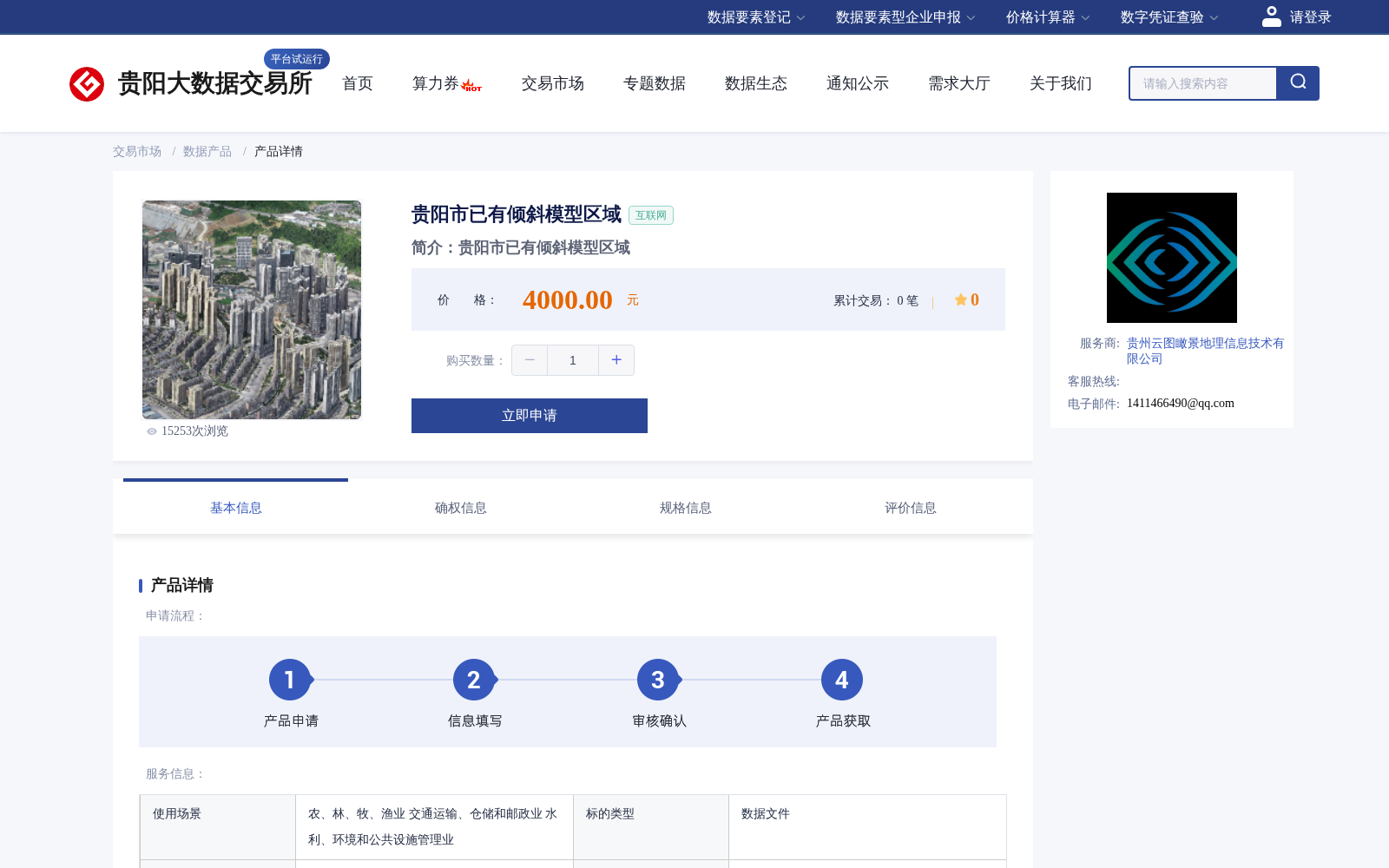This screenshot has width=1389, height=868.
Task: Click the HOT flame badge on 算力券
Action: (x=471, y=86)
